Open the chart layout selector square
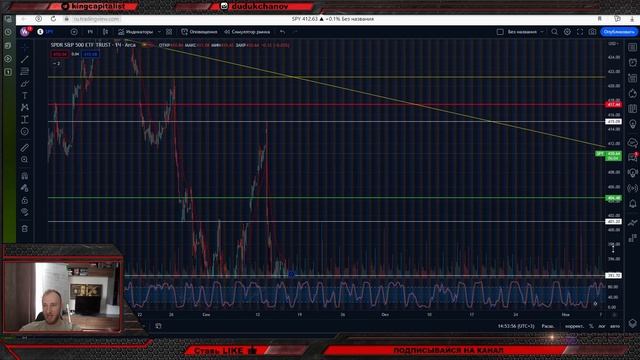This screenshot has height=360, width=640. pos(500,31)
